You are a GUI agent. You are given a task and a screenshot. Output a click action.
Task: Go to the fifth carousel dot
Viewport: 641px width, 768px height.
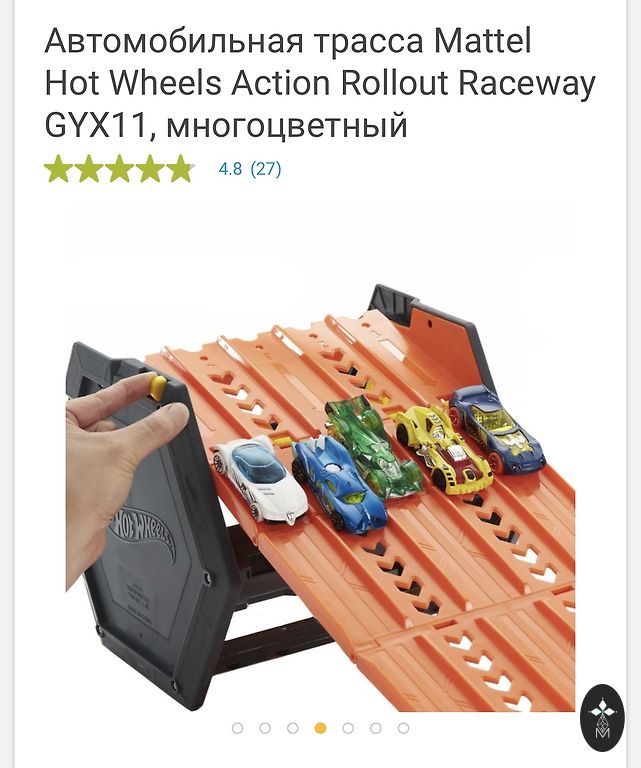click(x=348, y=728)
